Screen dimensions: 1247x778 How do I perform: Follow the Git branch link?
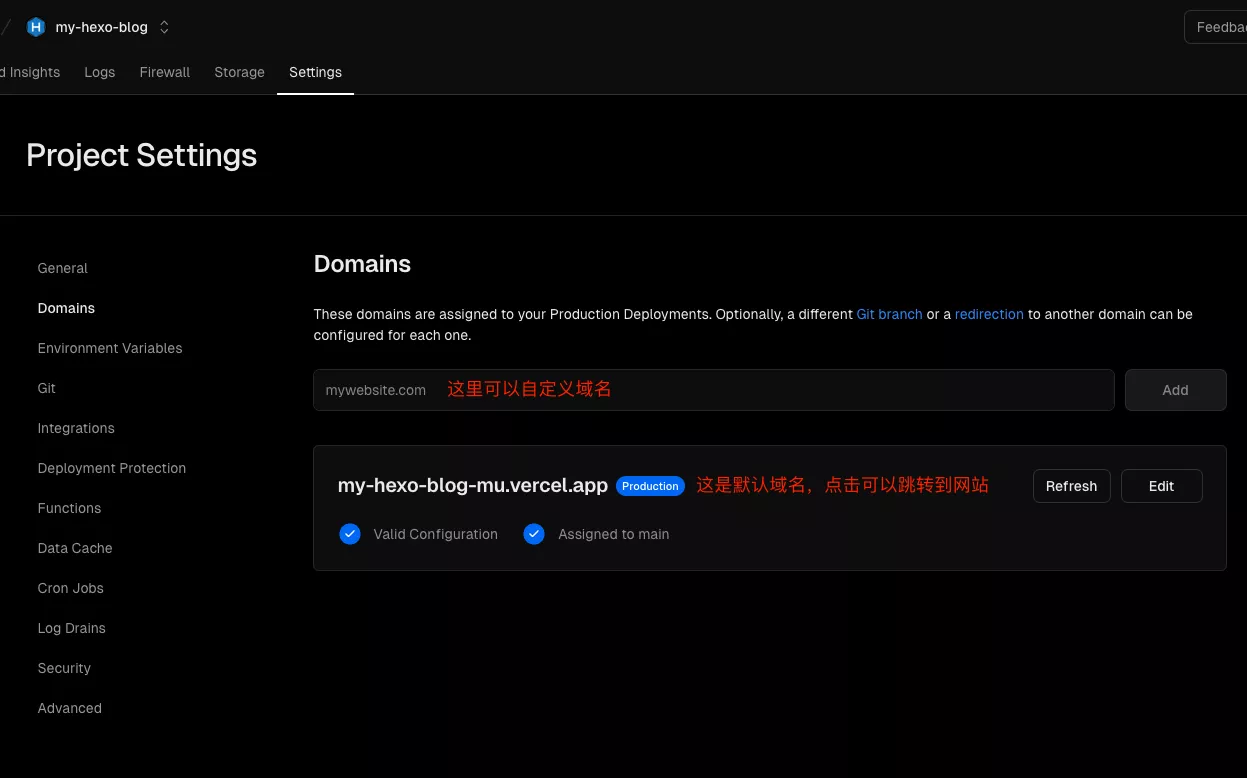click(890, 314)
